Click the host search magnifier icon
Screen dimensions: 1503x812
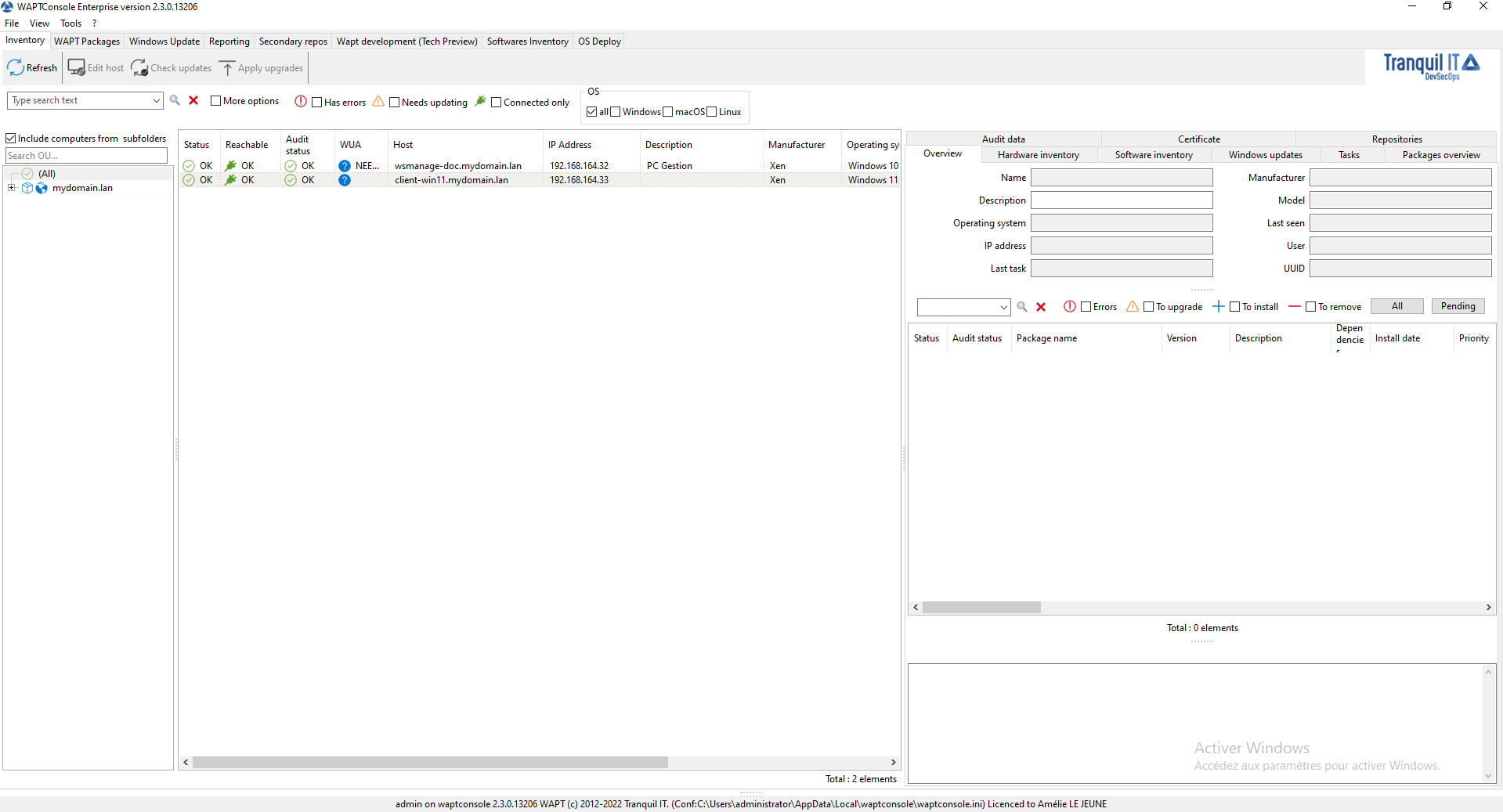click(x=175, y=100)
